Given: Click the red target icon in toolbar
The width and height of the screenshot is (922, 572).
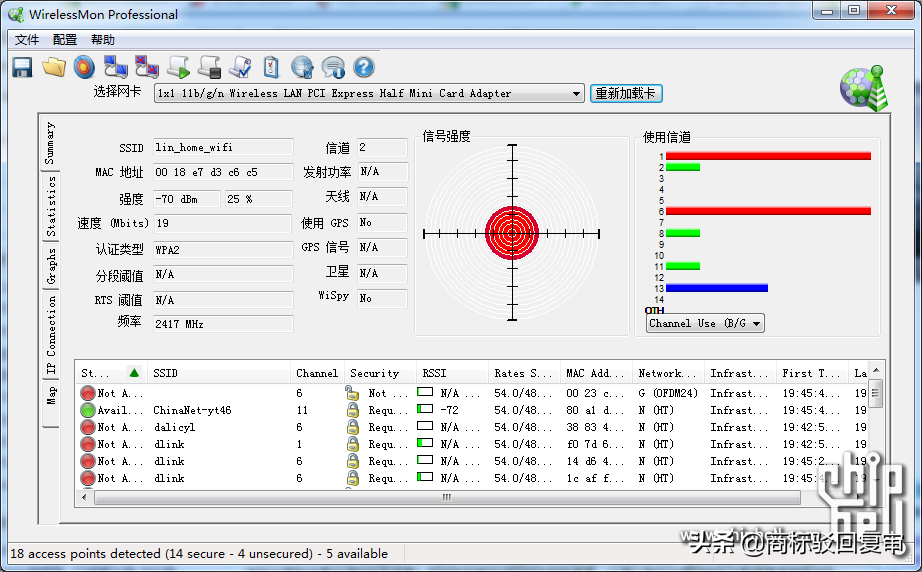Looking at the screenshot, I should click(84, 68).
